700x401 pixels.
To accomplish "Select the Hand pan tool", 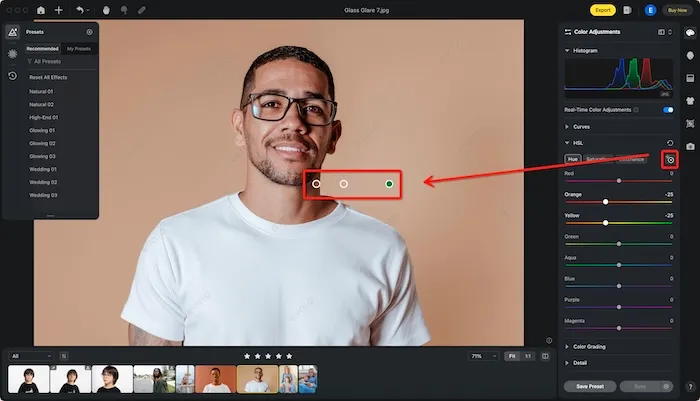I will click(x=106, y=10).
